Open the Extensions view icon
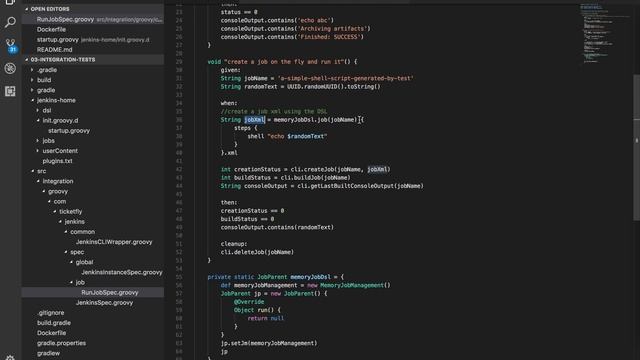This screenshot has width=640, height=360. 10,91
